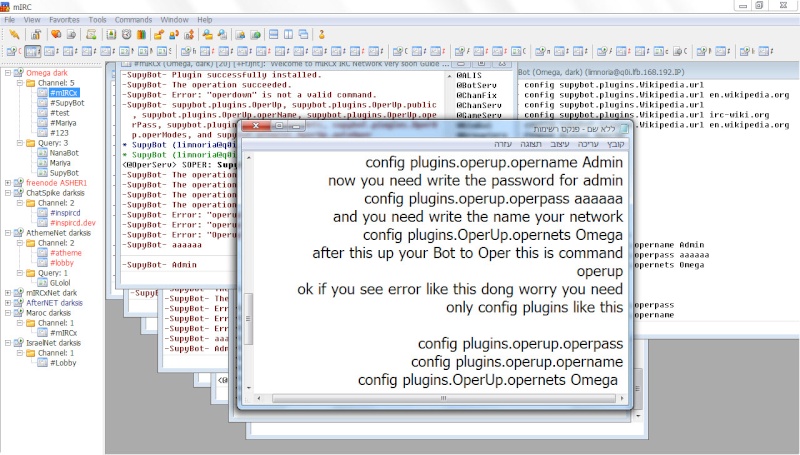Expand the freenode ASHER1 network node
The image size is (800, 455).
click(8, 183)
